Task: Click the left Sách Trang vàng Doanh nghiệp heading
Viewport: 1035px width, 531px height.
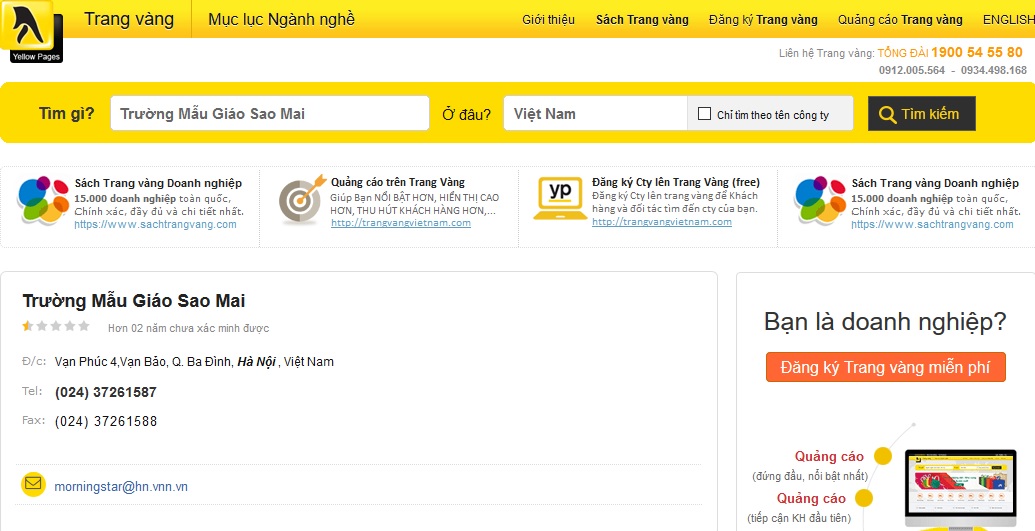Action: (158, 183)
